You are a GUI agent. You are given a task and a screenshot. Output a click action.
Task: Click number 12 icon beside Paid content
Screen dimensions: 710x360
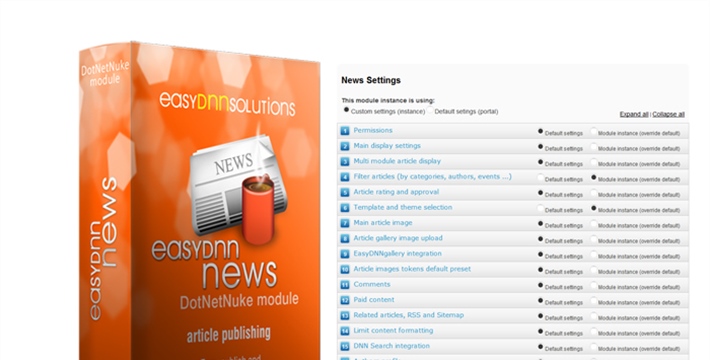(345, 300)
